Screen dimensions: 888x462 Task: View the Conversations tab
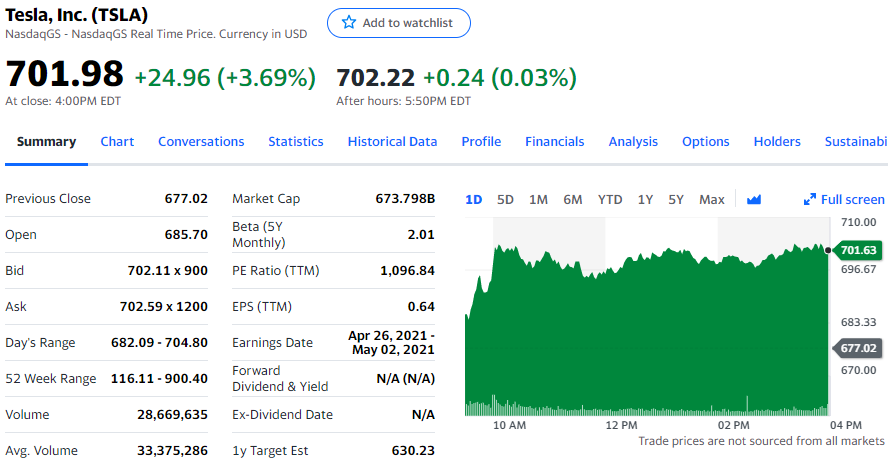coord(201,142)
